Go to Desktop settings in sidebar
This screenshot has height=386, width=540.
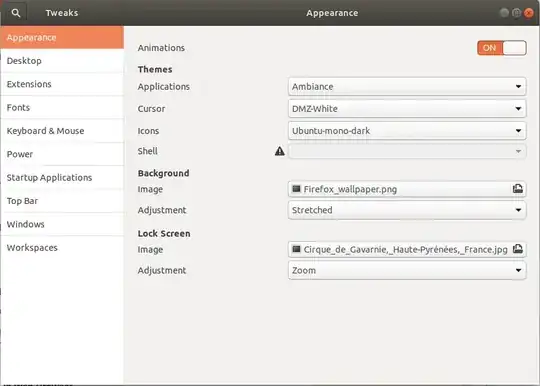(62, 61)
